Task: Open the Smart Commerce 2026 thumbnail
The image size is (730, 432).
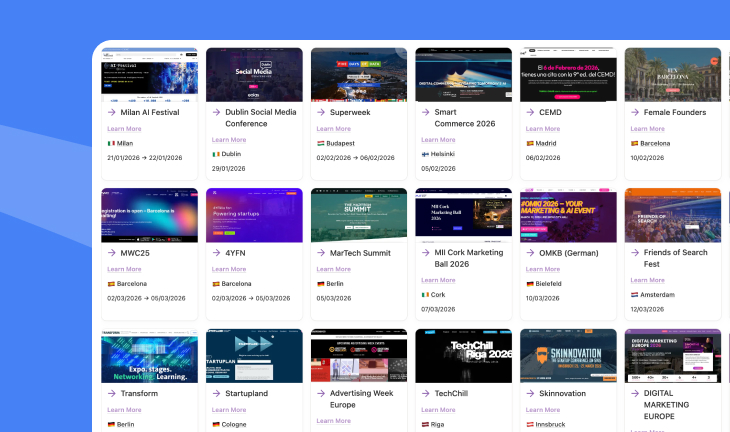Action: click(x=464, y=74)
